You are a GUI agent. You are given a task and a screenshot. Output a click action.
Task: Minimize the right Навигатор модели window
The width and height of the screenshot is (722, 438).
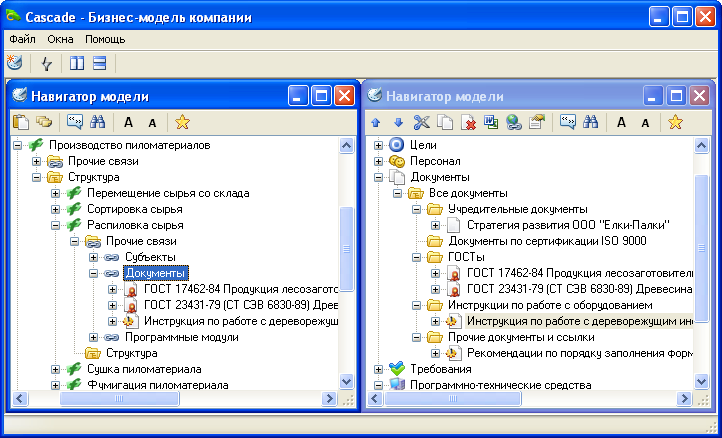653,96
